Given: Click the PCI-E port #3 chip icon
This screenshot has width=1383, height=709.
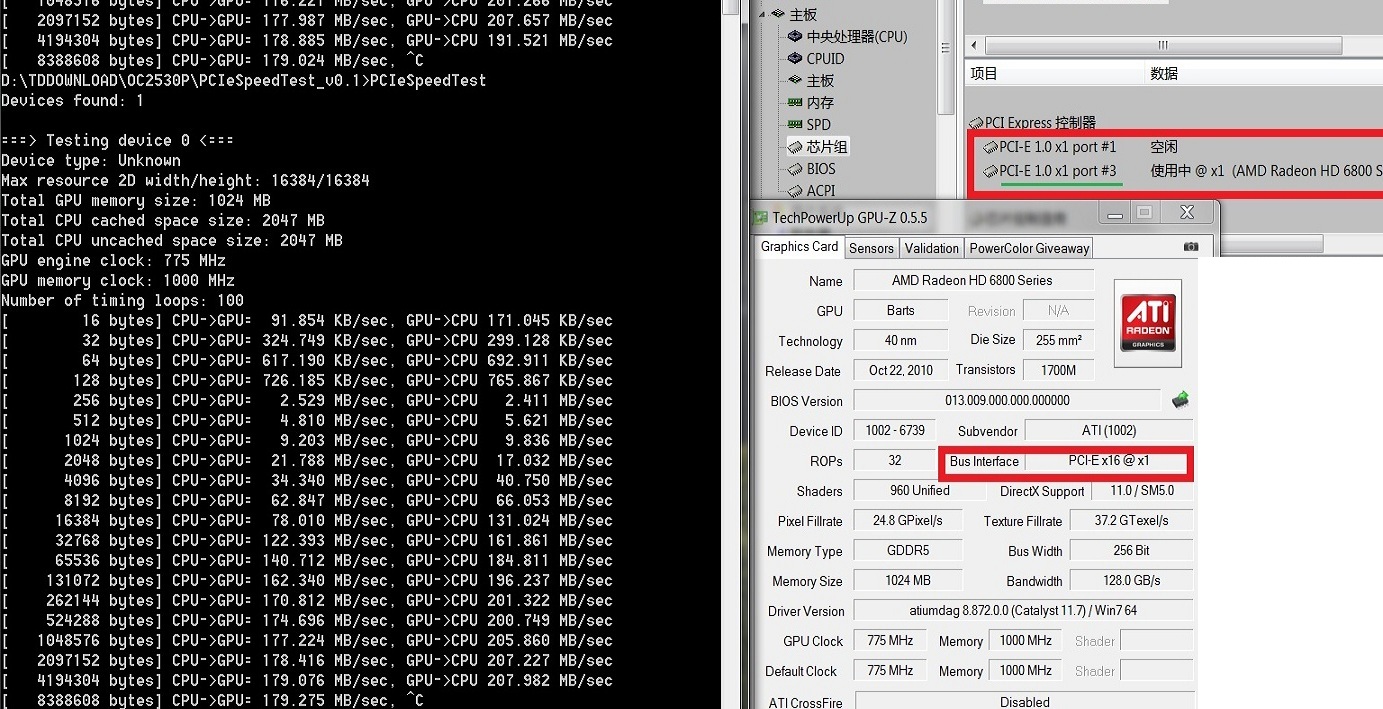Looking at the screenshot, I should coord(990,171).
